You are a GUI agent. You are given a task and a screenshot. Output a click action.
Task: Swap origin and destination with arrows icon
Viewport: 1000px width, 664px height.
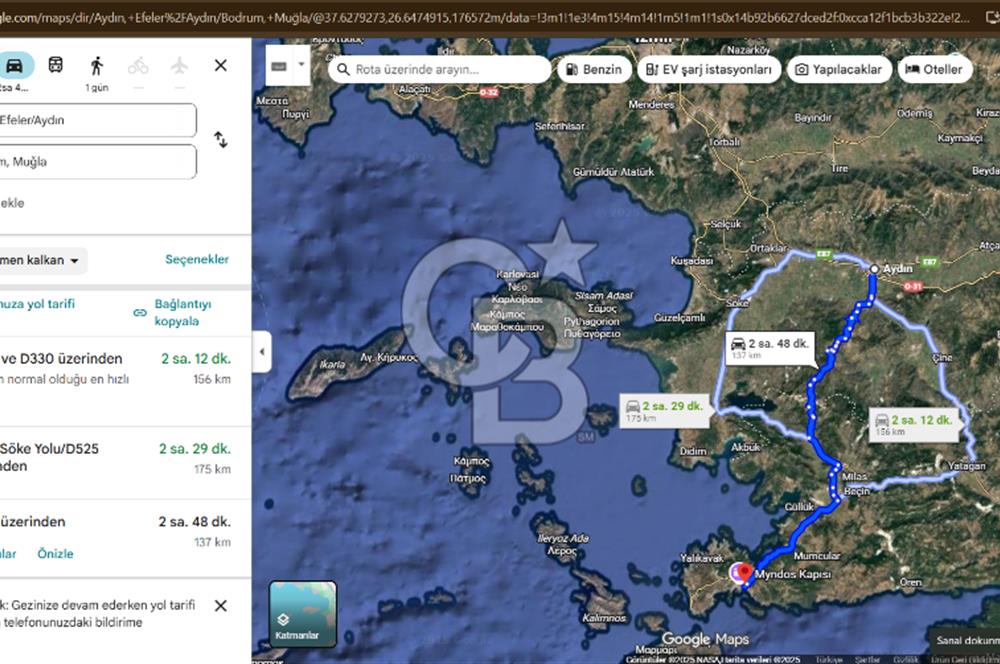point(220,140)
